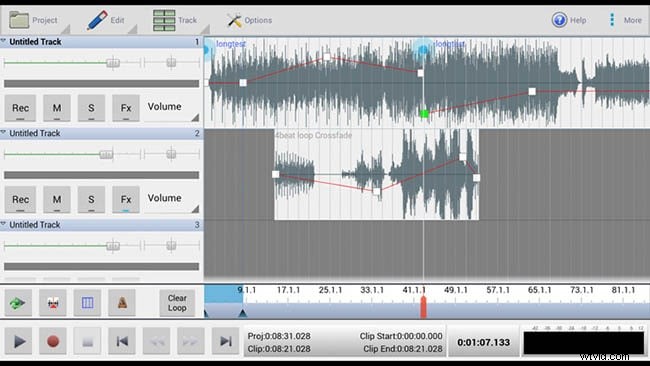Collapse track 1 header triangle
Screen dimensions: 650x366
tap(3, 41)
